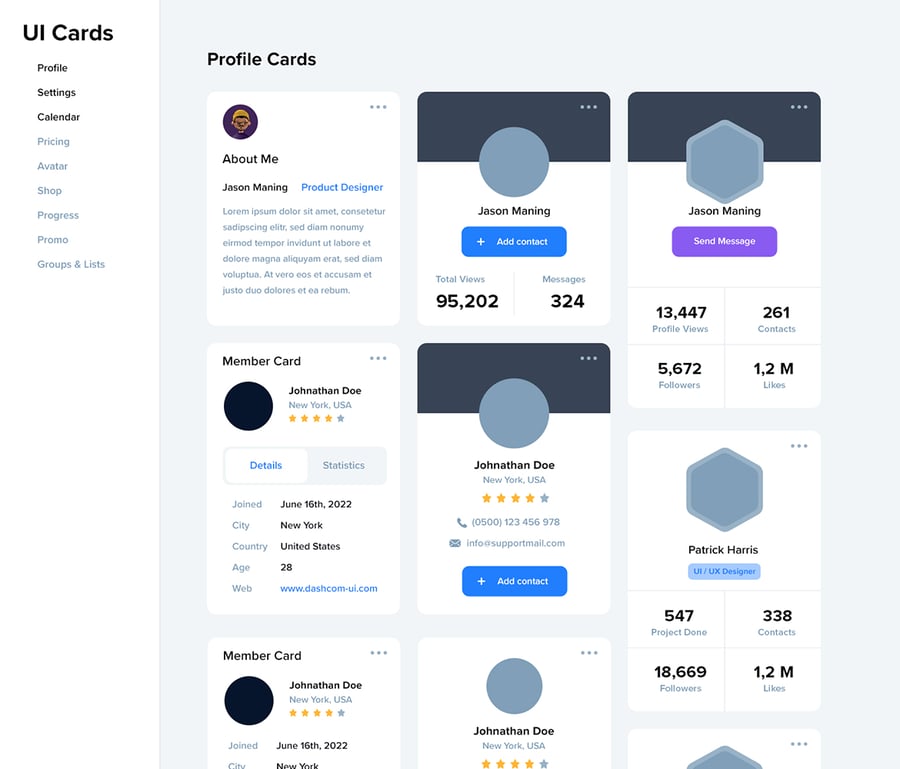Open Pricing in the sidebar
The height and width of the screenshot is (769, 900).
pos(53,142)
